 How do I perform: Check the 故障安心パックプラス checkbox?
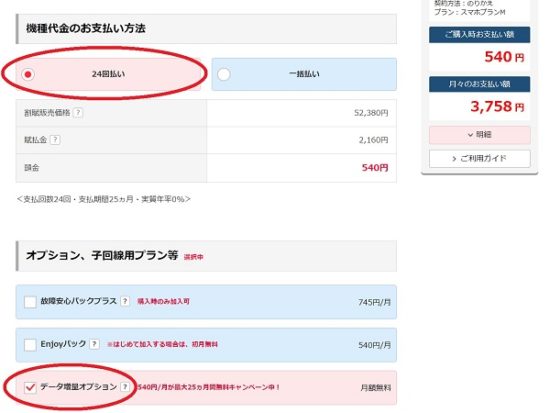(x=30, y=302)
